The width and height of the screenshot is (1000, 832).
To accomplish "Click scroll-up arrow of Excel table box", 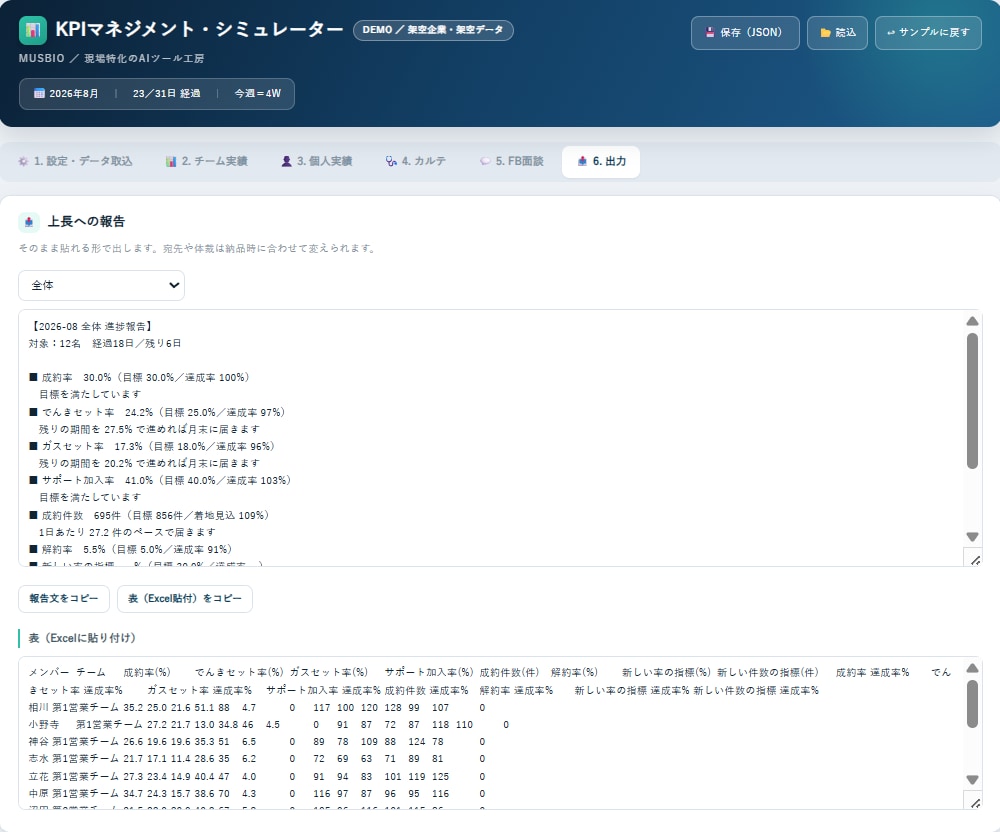I will click(972, 668).
